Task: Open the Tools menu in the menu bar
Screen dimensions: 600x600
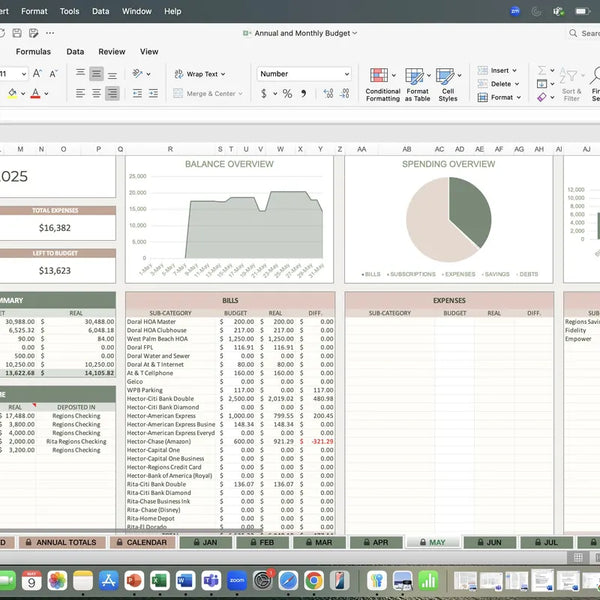Action: (x=69, y=11)
